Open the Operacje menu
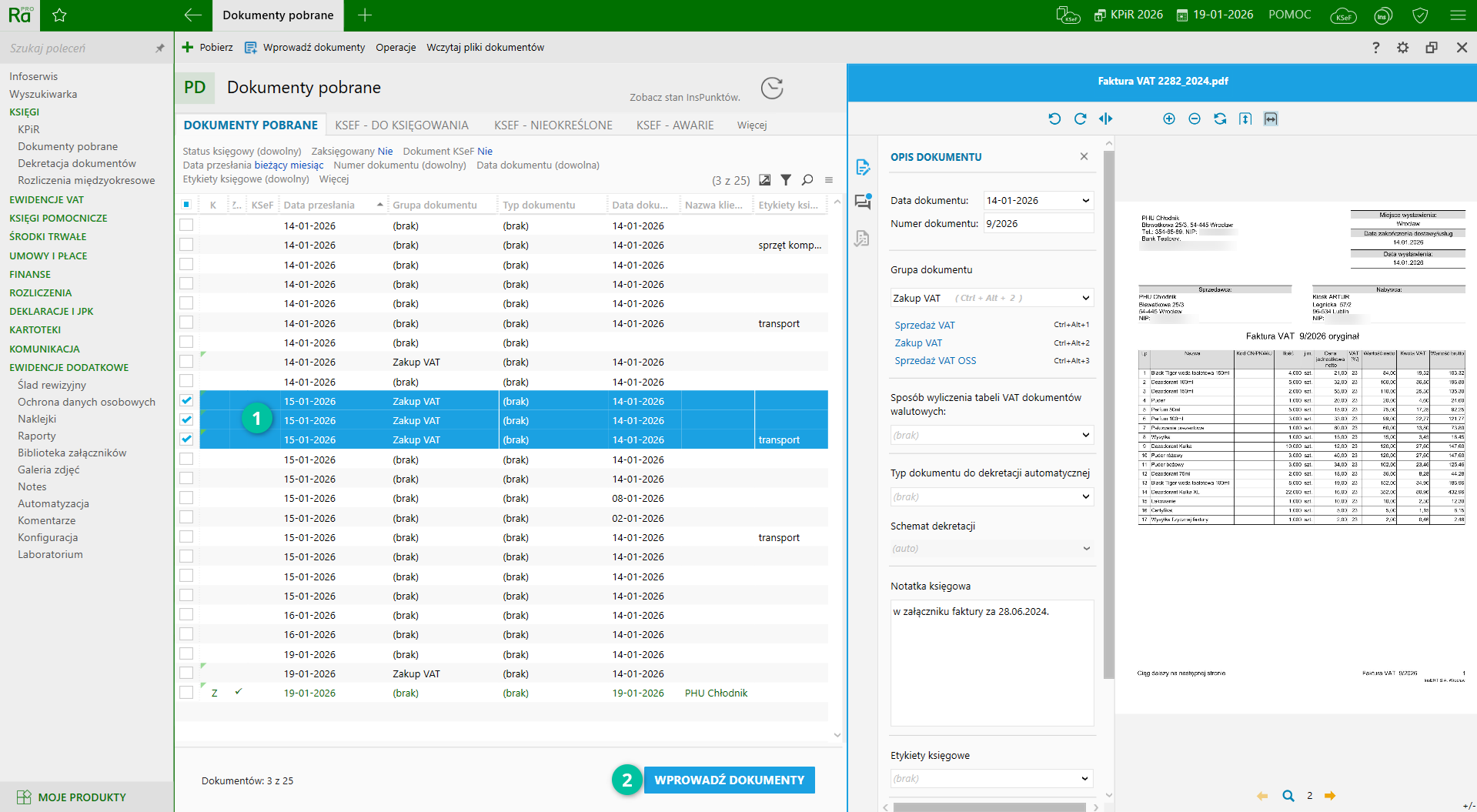Screen dimensions: 1477x812 (x=396, y=48)
